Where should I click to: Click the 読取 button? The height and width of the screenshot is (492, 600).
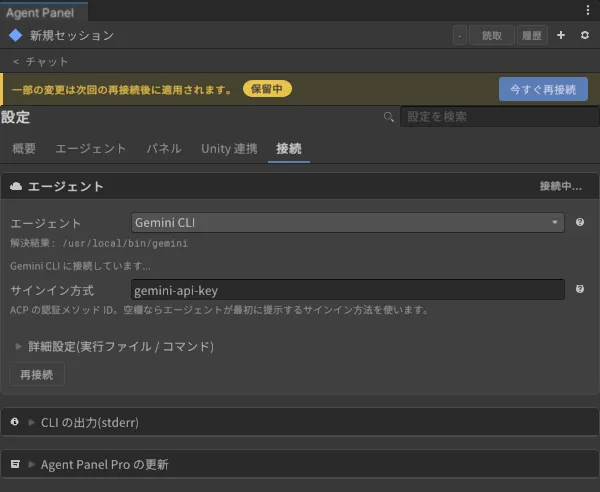(492, 36)
